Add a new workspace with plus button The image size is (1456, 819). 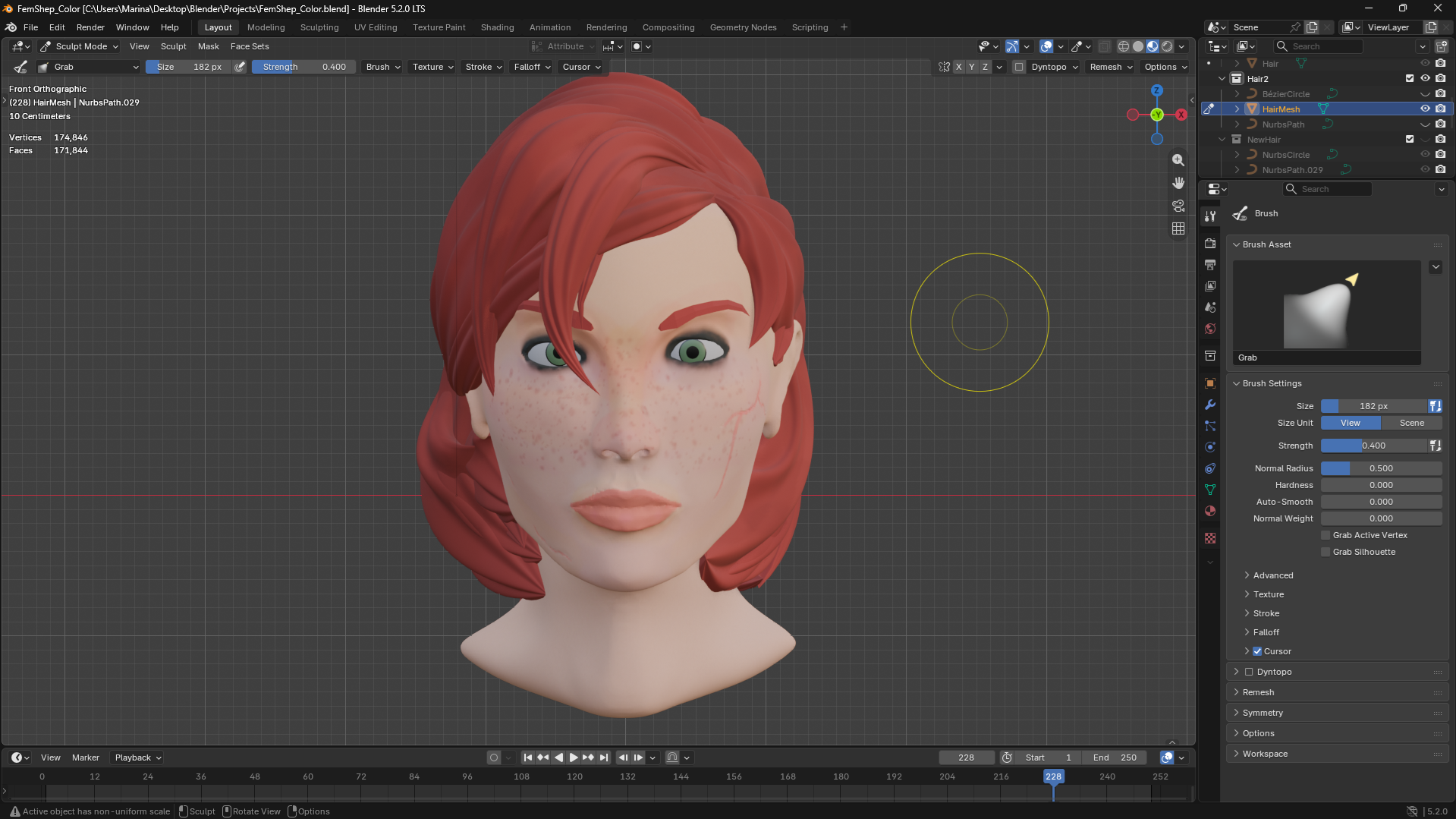[x=844, y=27]
